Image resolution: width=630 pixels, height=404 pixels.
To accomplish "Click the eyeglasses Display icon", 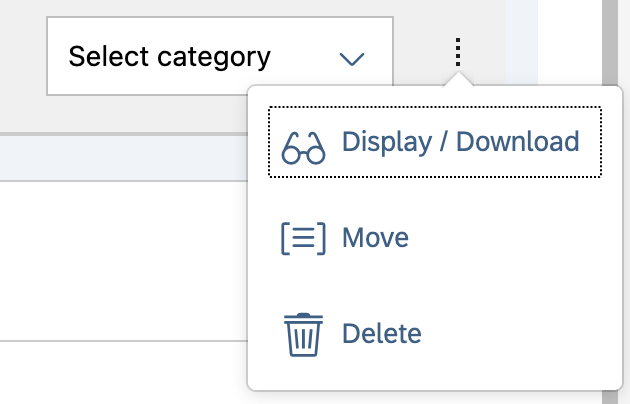I will click(x=304, y=147).
